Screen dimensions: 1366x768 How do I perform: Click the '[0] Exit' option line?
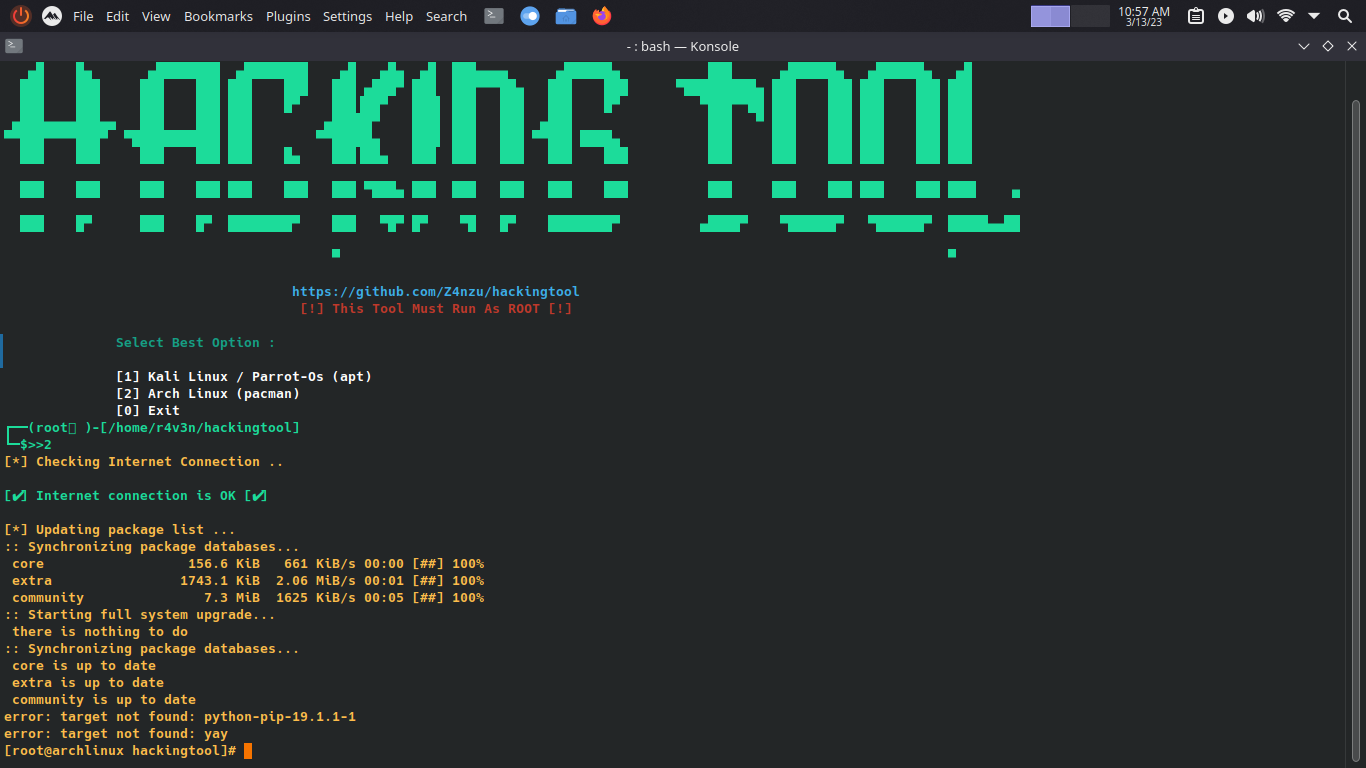pos(148,411)
